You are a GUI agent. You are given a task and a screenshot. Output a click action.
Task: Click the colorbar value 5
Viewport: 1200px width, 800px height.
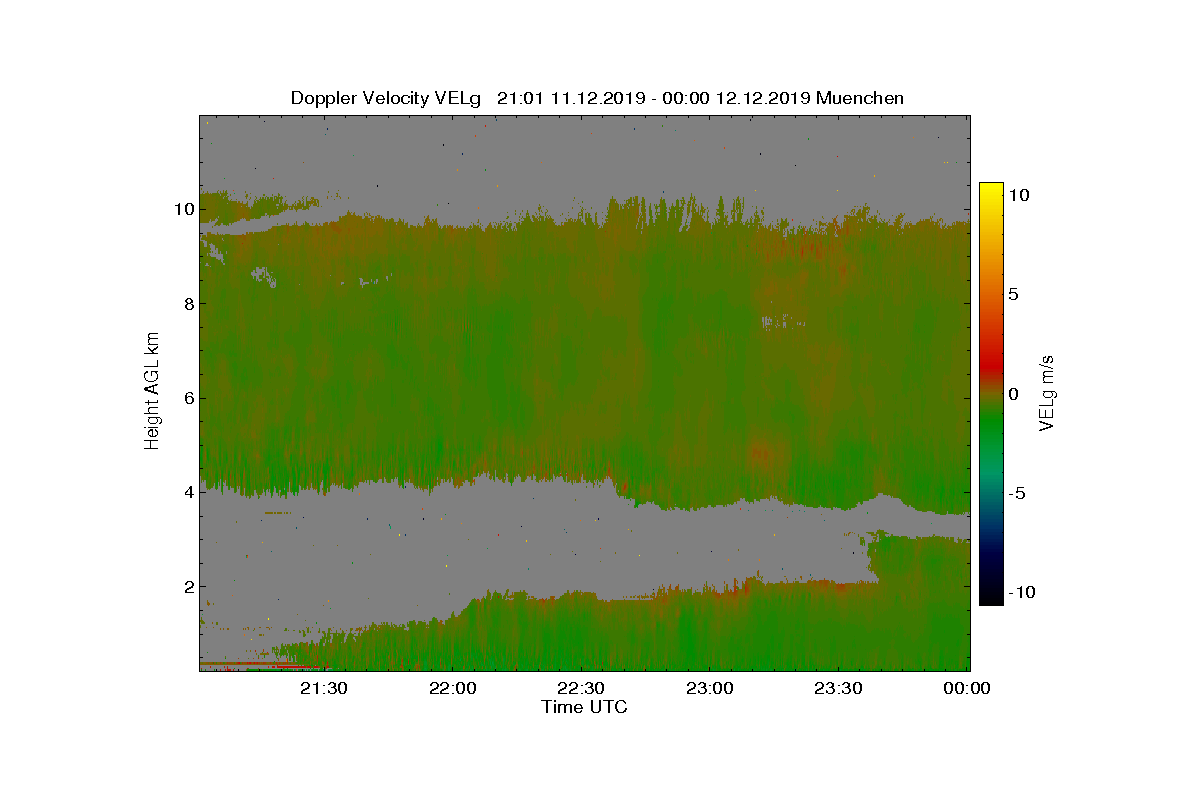(x=1013, y=295)
